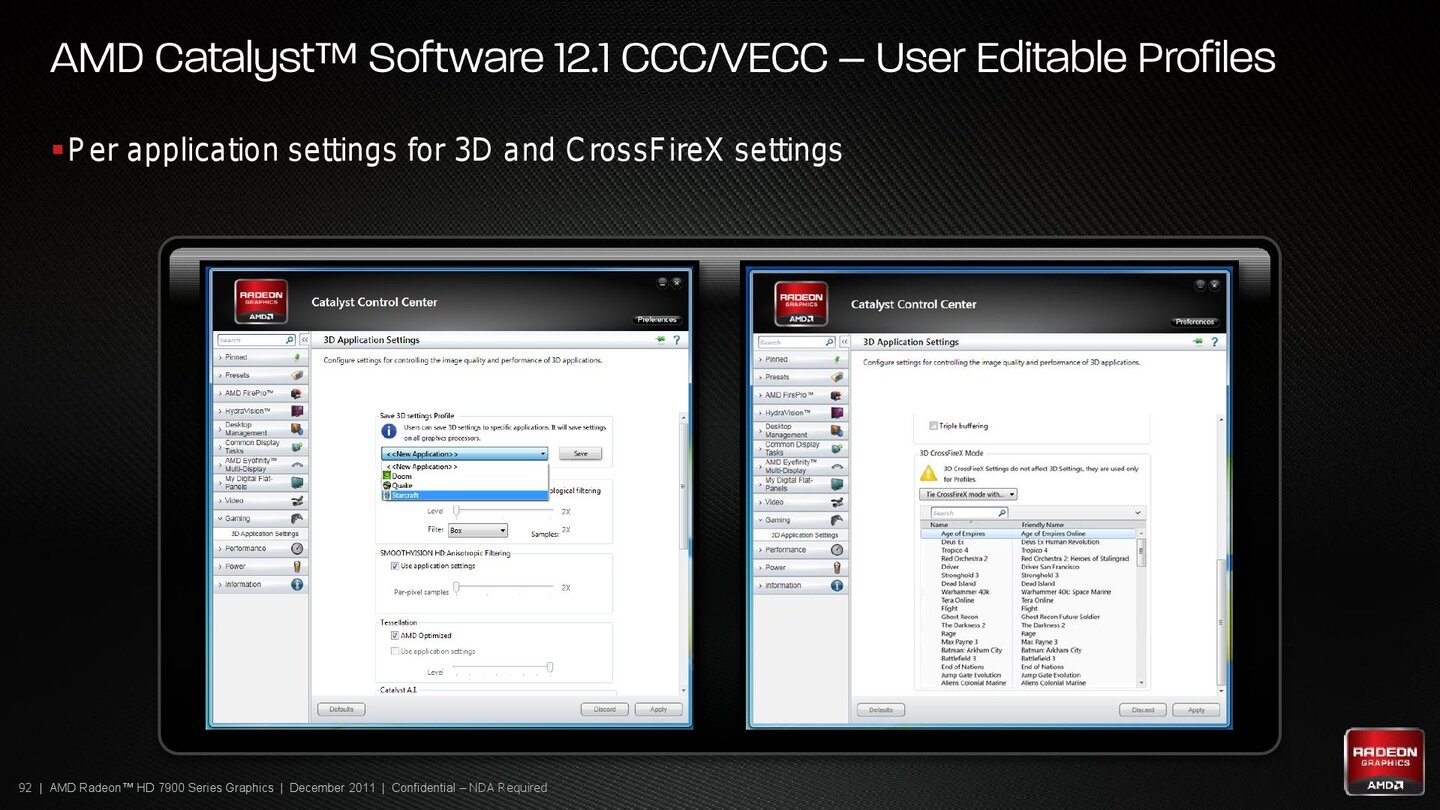Open the Filter Box dropdown
This screenshot has height=810, width=1440.
click(477, 530)
